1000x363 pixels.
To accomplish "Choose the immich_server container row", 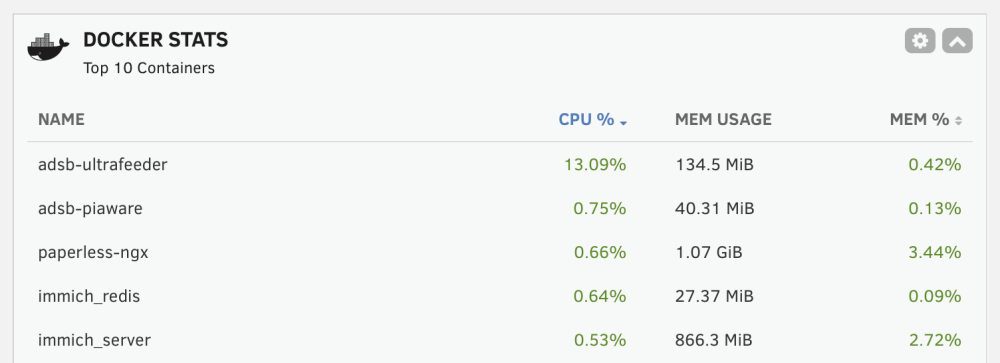I will [500, 340].
